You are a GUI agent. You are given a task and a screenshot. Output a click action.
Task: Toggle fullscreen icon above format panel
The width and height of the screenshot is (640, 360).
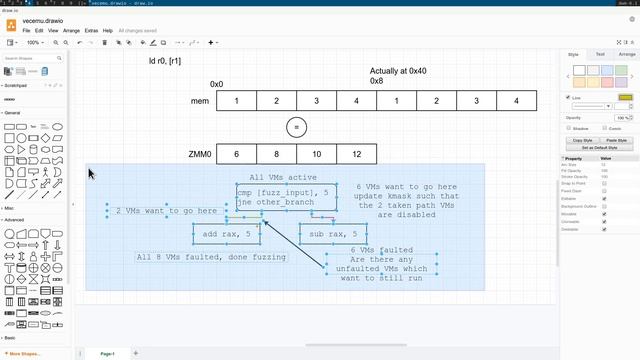[x=619, y=42]
